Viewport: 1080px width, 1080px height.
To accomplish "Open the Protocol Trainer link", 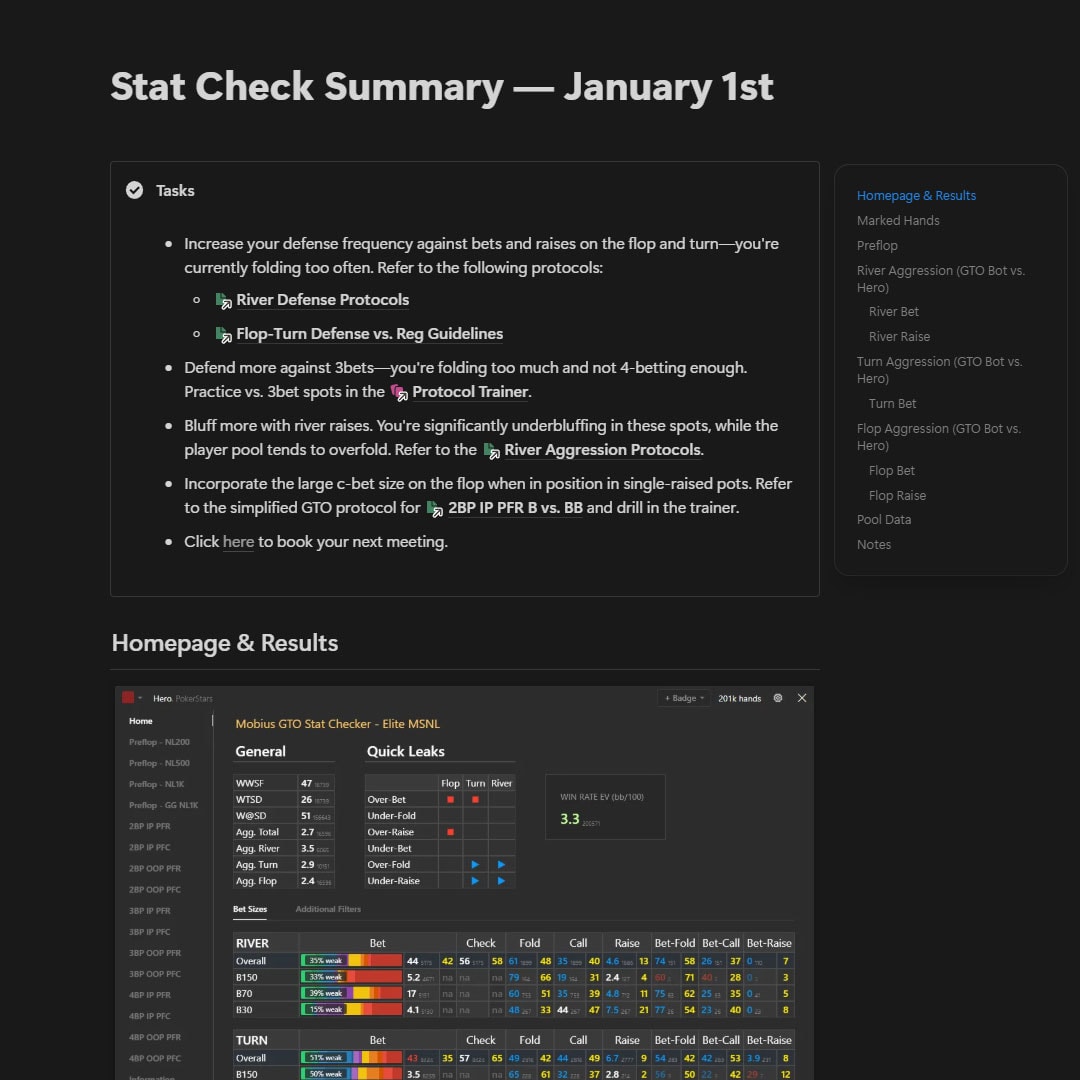I will point(470,391).
